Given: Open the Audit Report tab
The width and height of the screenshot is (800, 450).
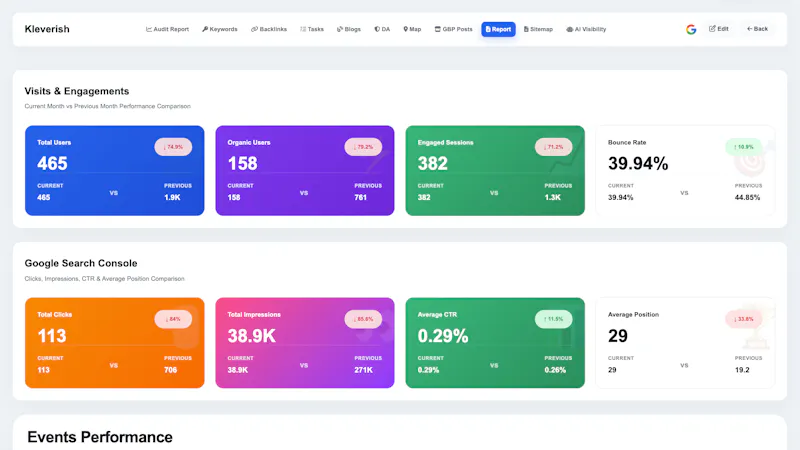Looking at the screenshot, I should click(x=167, y=29).
